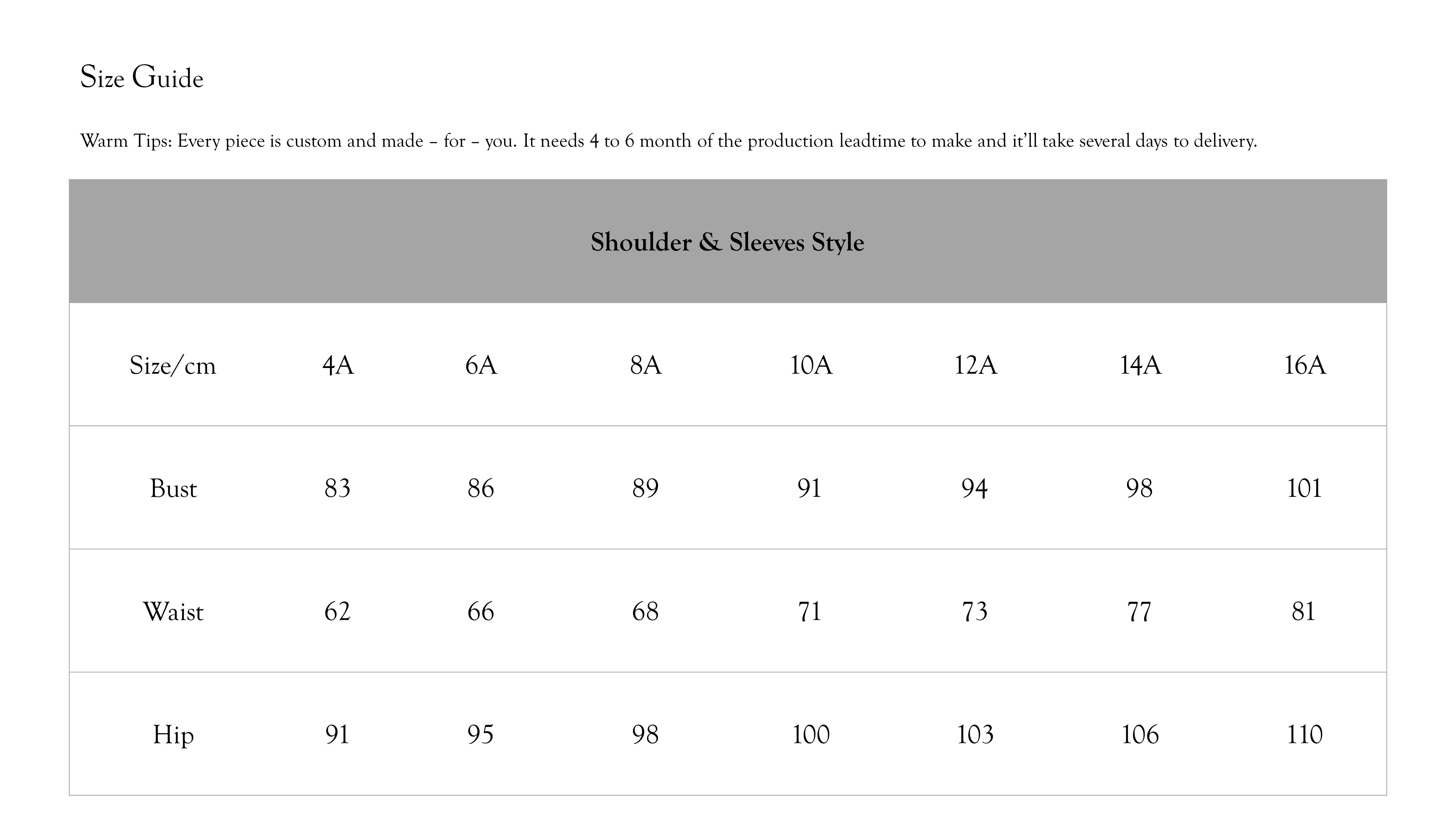Select the 16A size column header
This screenshot has width=1456, height=819.
1305,365
